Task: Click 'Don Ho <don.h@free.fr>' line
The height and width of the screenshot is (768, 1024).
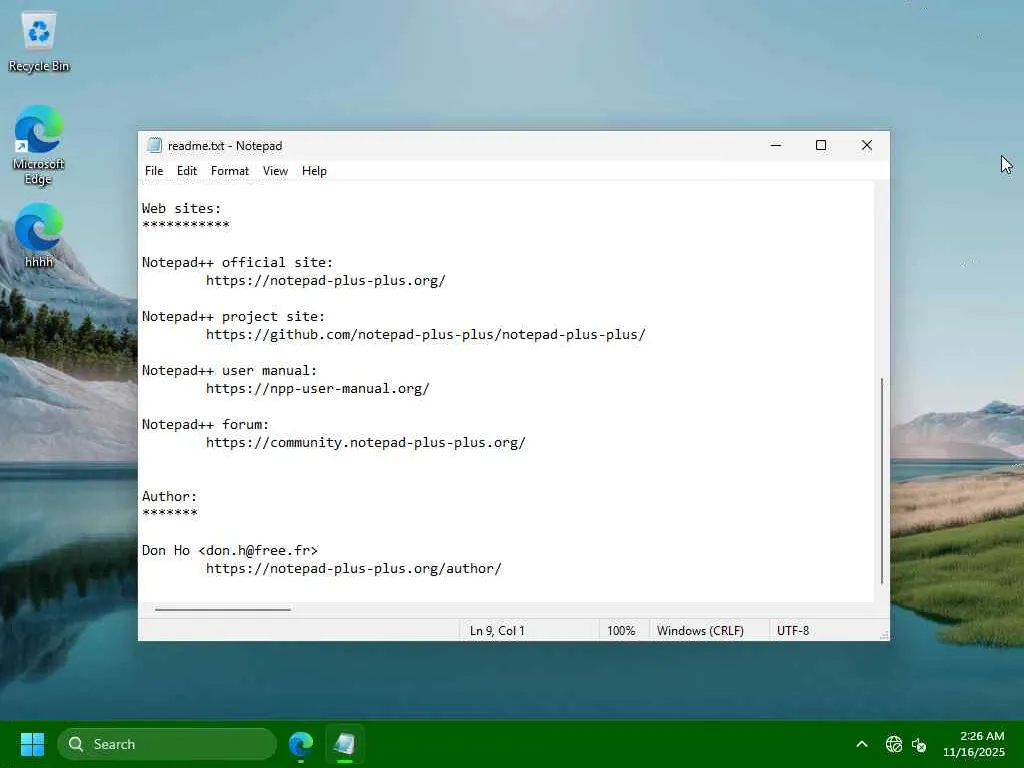Action: coord(230,551)
